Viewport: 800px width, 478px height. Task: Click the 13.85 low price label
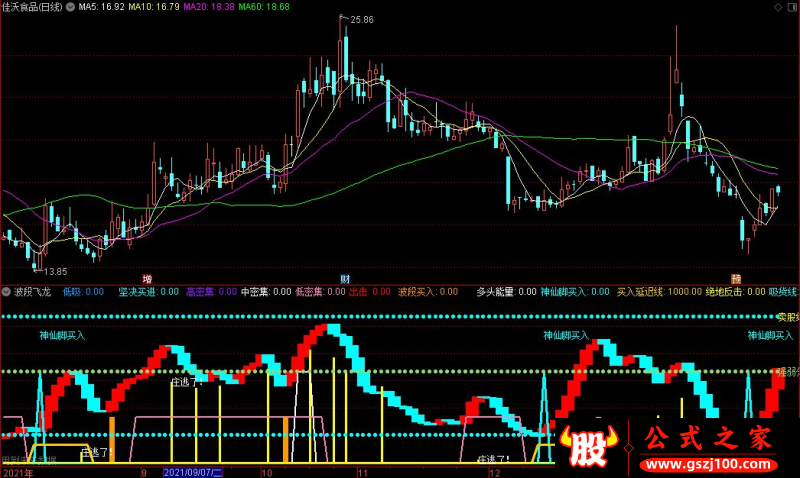pyautogui.click(x=56, y=272)
